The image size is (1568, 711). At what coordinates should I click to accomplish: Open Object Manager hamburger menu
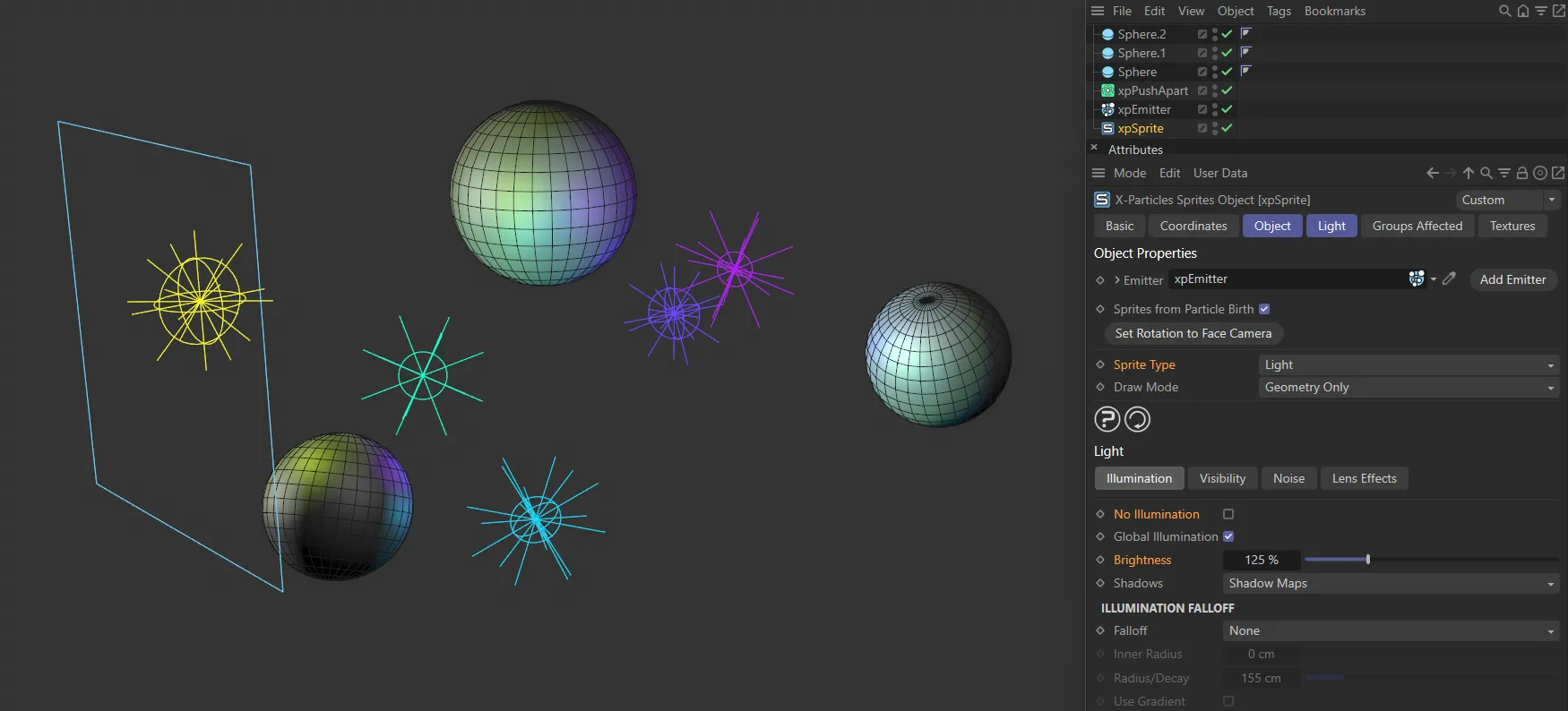tap(1098, 11)
